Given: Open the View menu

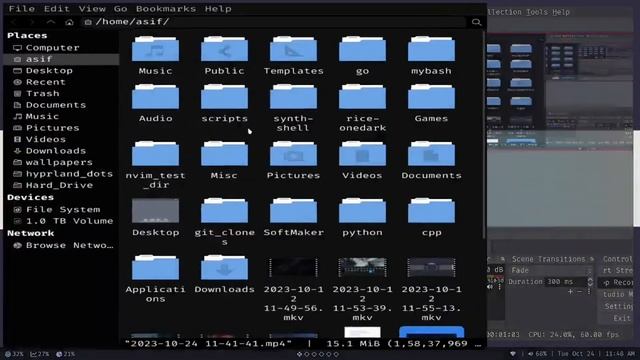Looking at the screenshot, I should [x=92, y=9].
